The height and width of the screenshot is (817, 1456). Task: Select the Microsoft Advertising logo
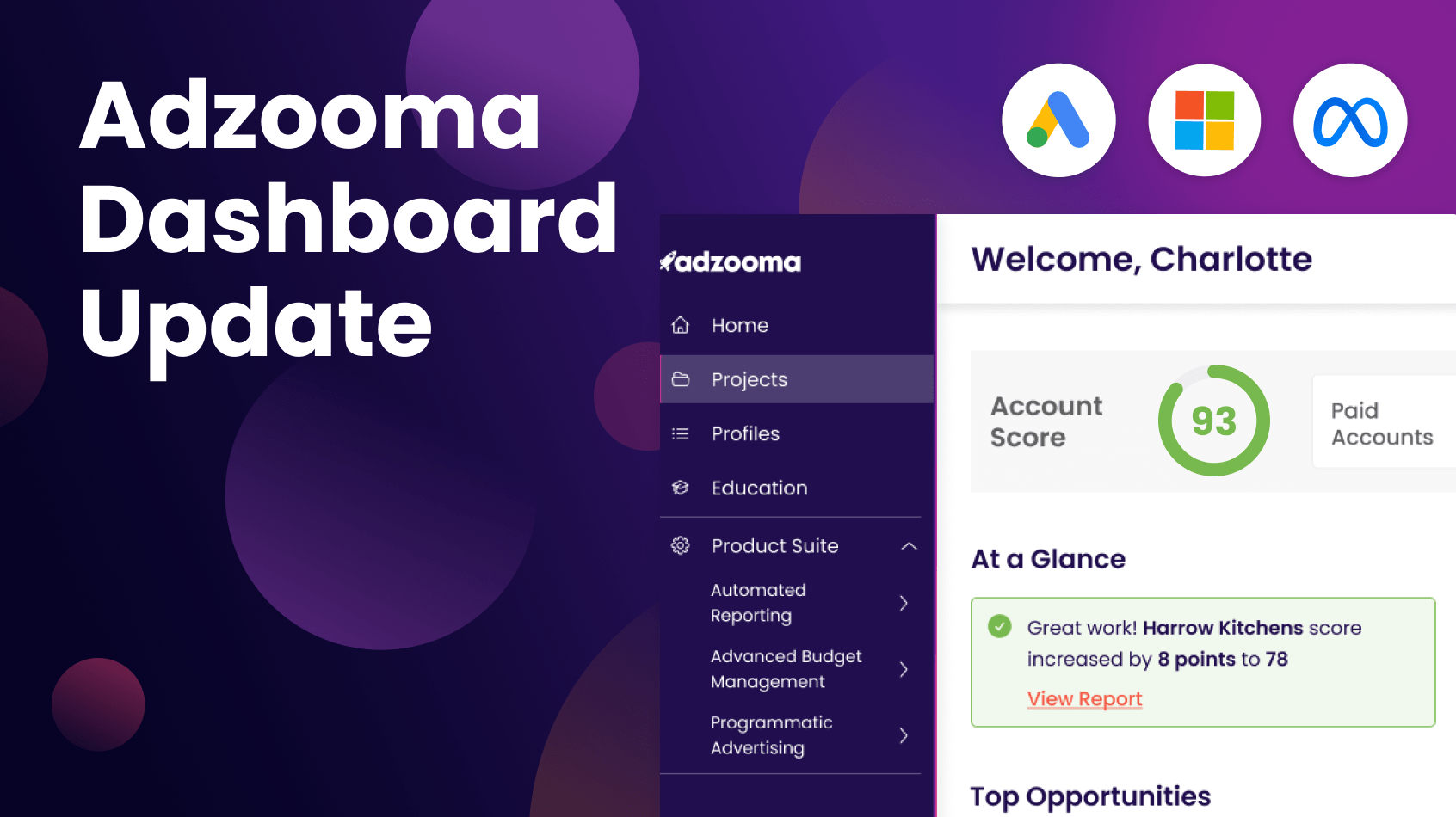(1205, 120)
